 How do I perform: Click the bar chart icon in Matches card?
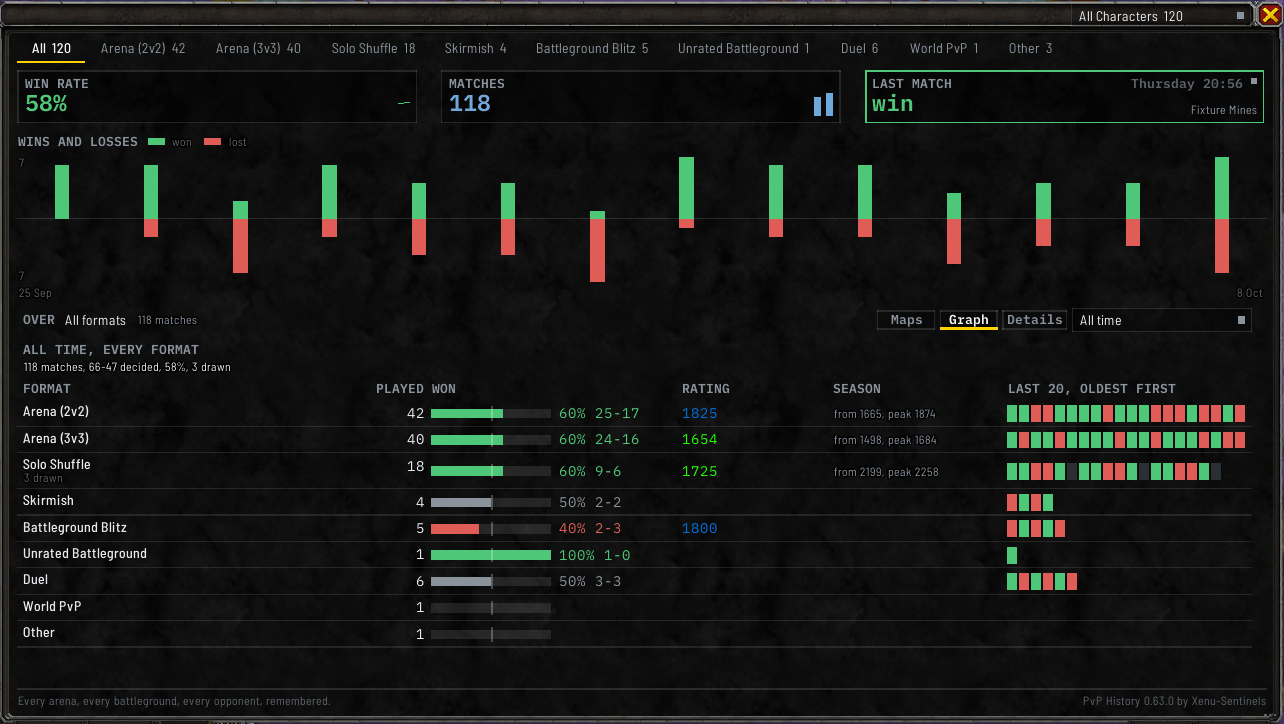pos(823,104)
